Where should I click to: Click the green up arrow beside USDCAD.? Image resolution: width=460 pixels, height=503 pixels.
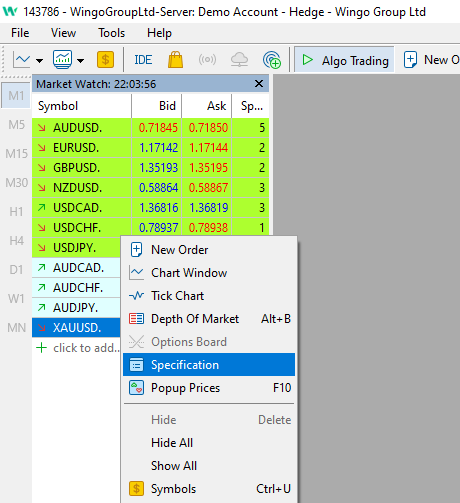(x=42, y=208)
